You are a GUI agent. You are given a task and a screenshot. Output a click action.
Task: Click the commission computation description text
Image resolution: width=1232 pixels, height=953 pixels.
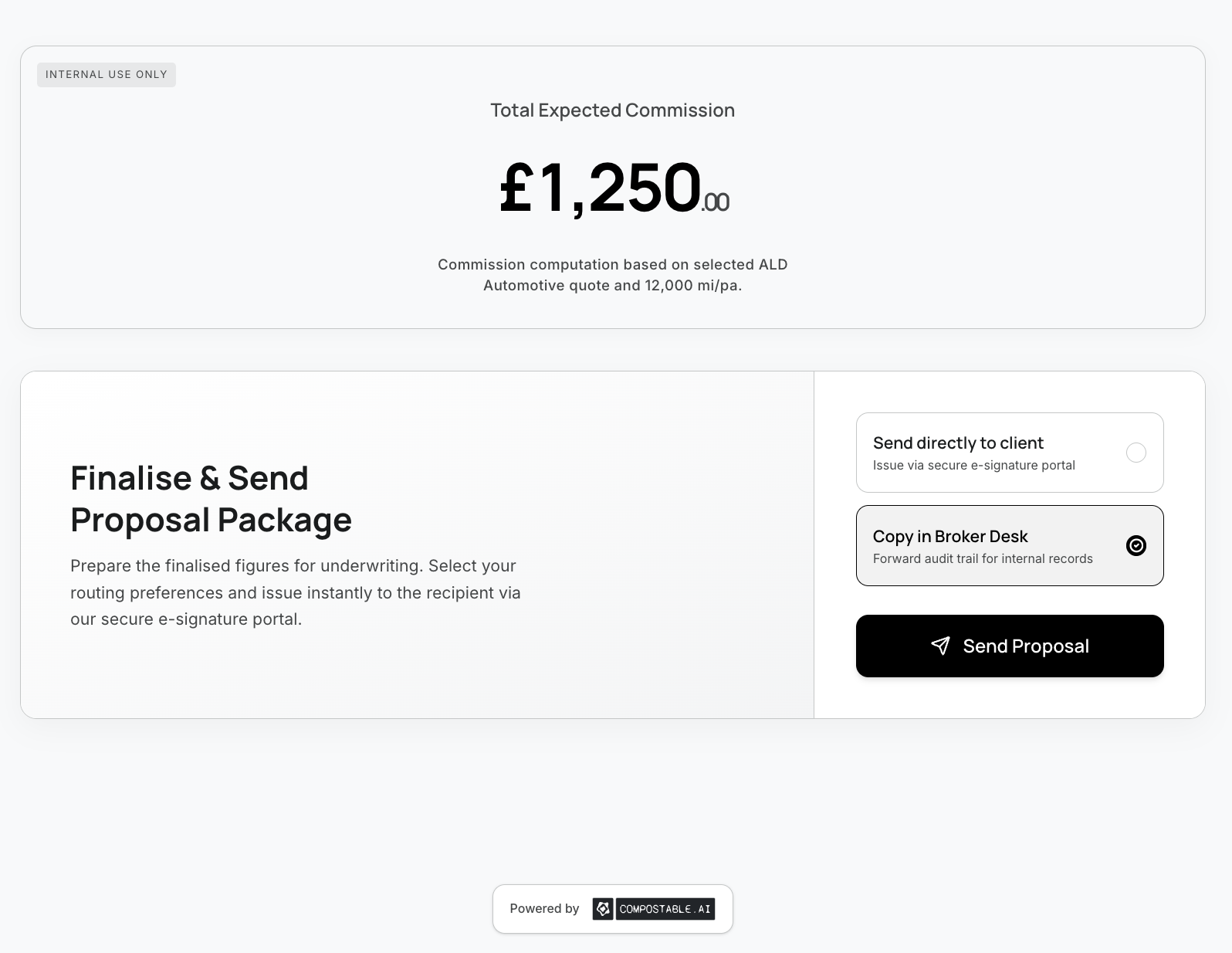613,275
